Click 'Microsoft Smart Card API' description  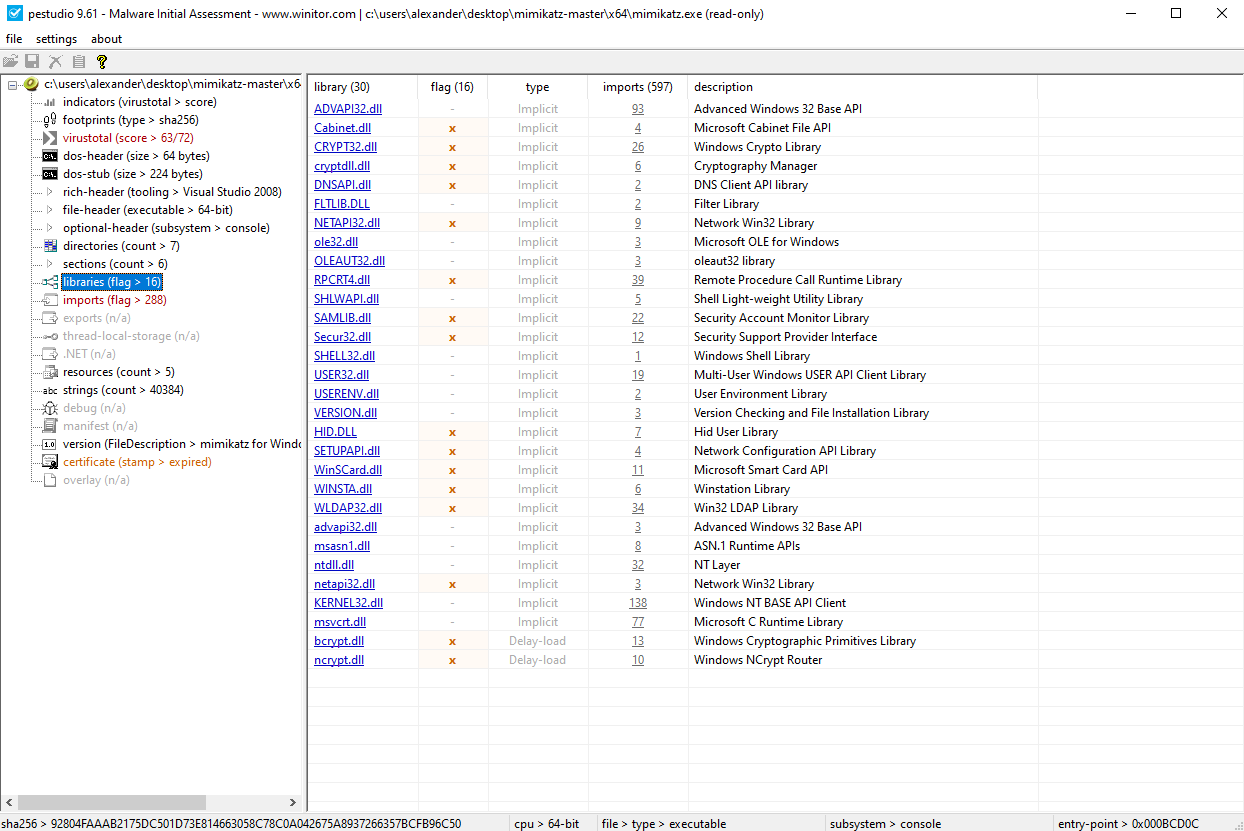761,470
